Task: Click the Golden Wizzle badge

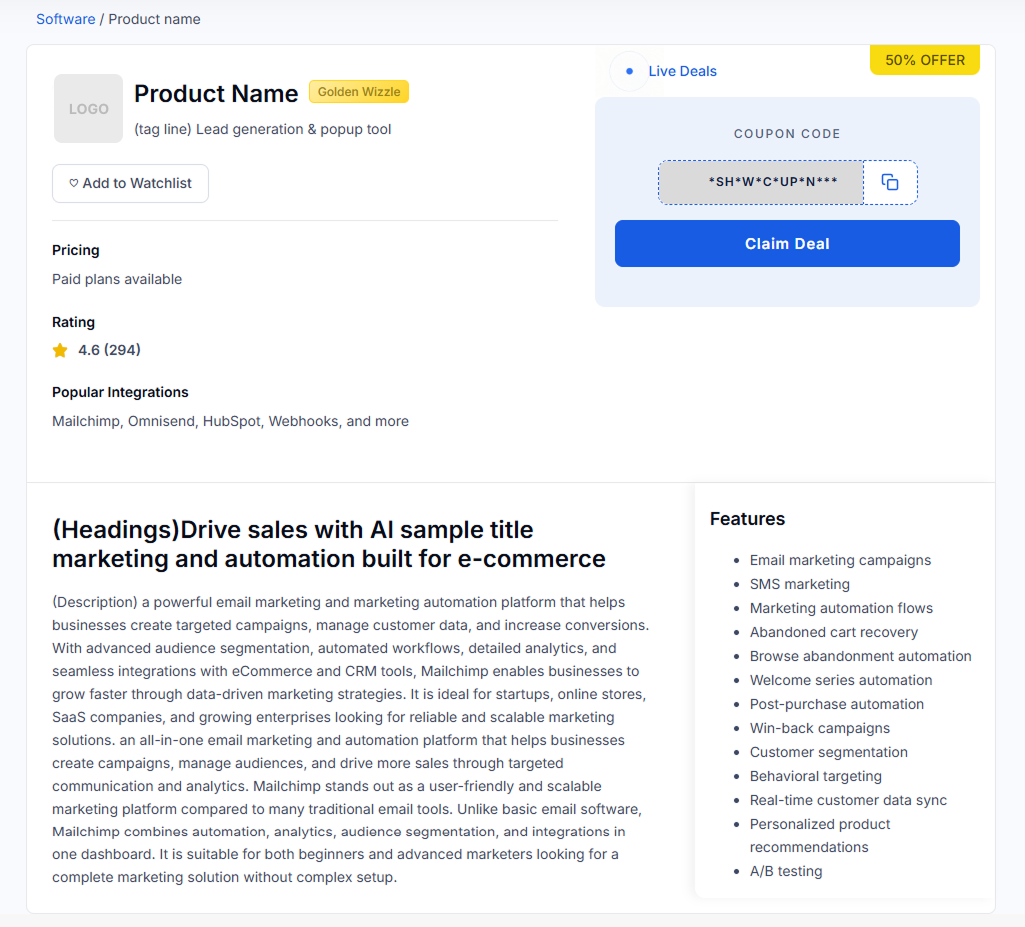Action: [x=359, y=92]
